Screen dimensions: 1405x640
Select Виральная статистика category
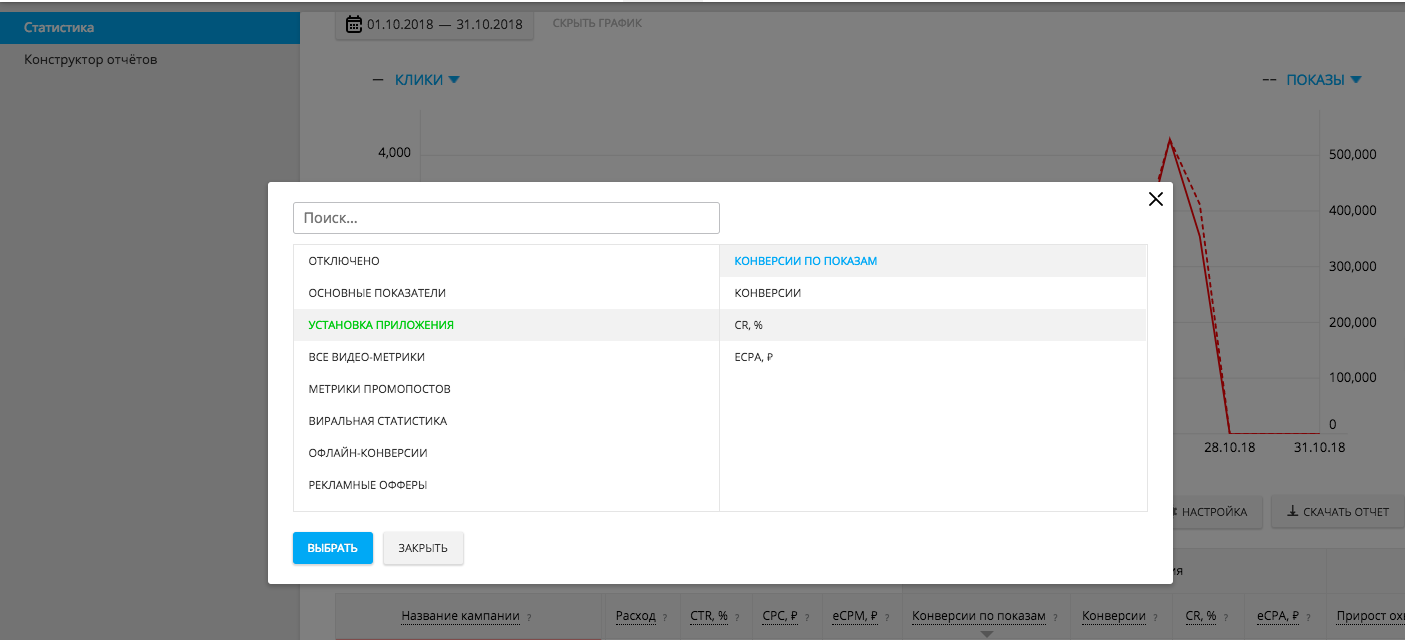click(x=377, y=421)
